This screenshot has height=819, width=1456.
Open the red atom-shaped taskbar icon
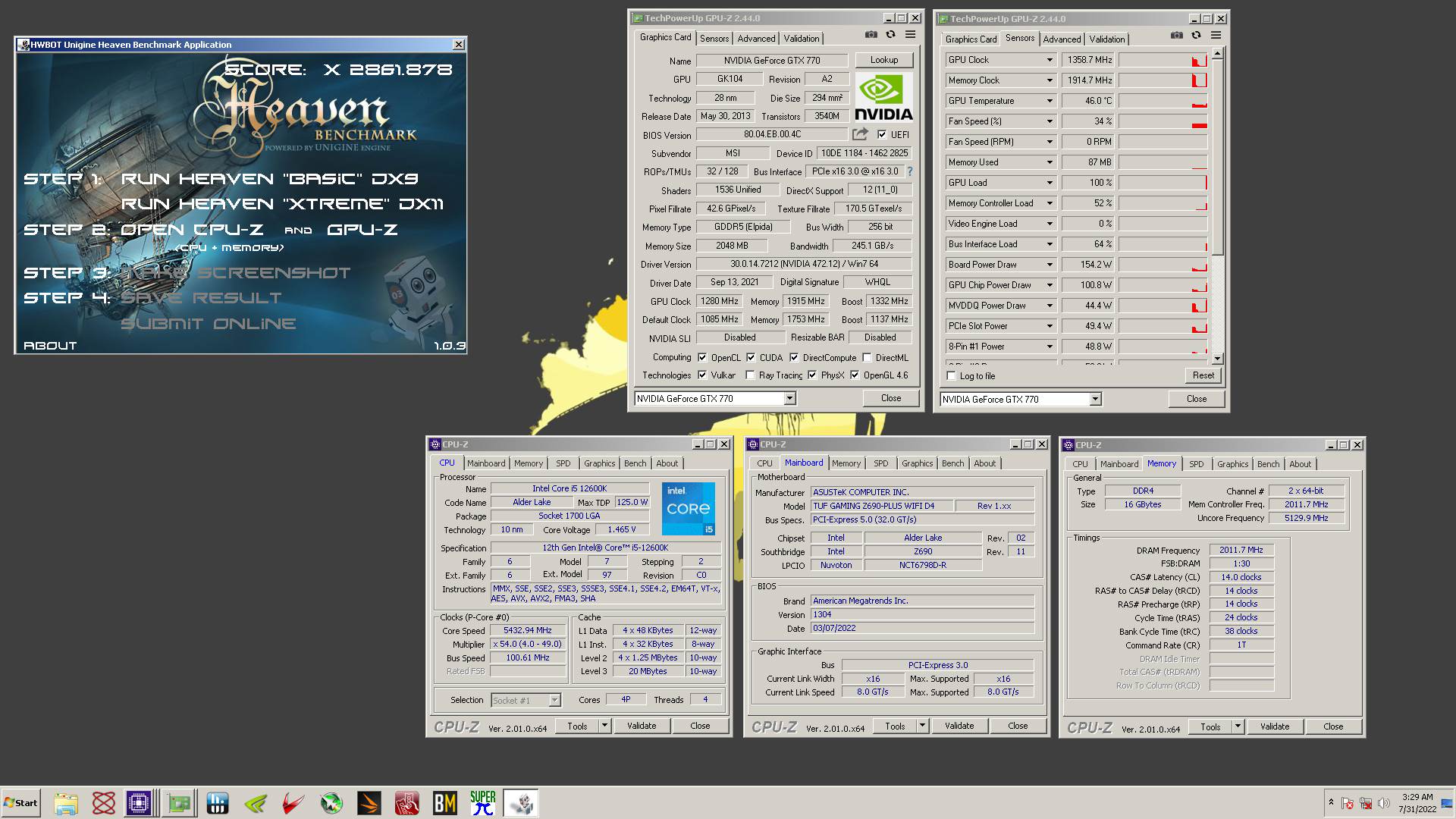click(104, 803)
